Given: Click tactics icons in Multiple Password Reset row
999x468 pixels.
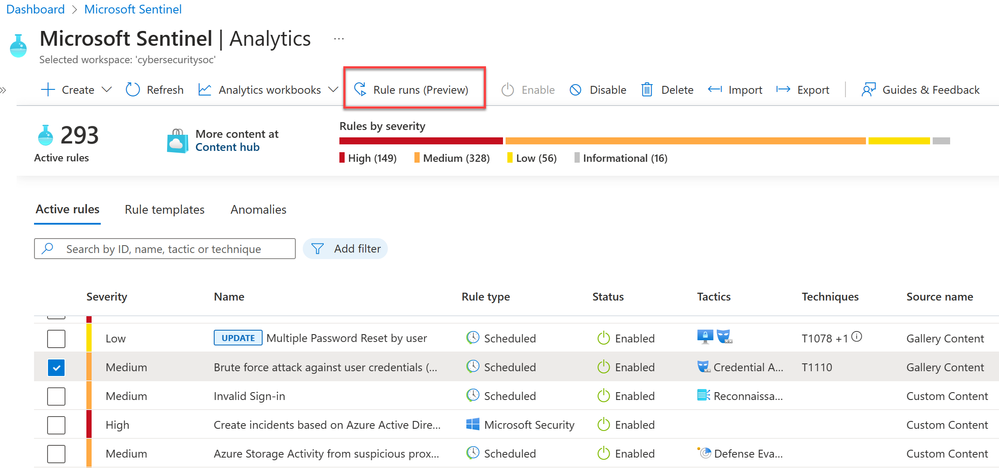Looking at the screenshot, I should tap(714, 337).
